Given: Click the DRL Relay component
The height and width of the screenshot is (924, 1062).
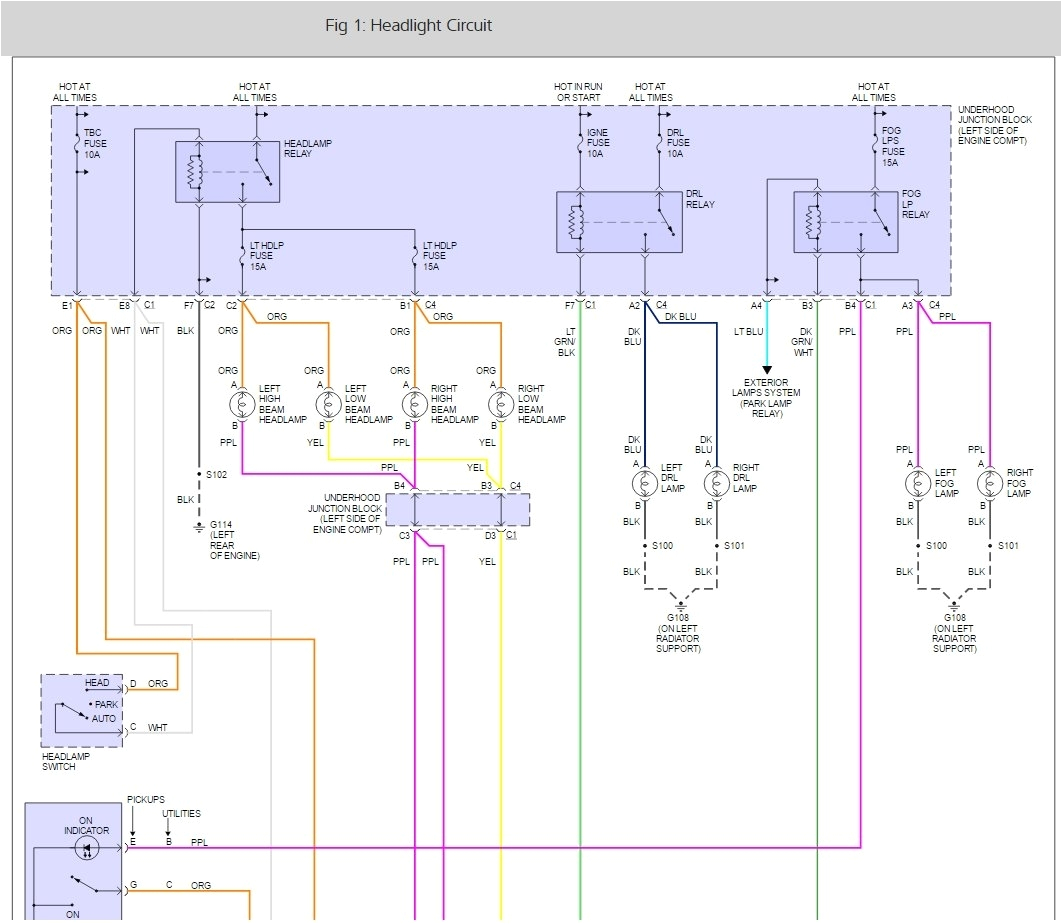Looking at the screenshot, I should (617, 222).
